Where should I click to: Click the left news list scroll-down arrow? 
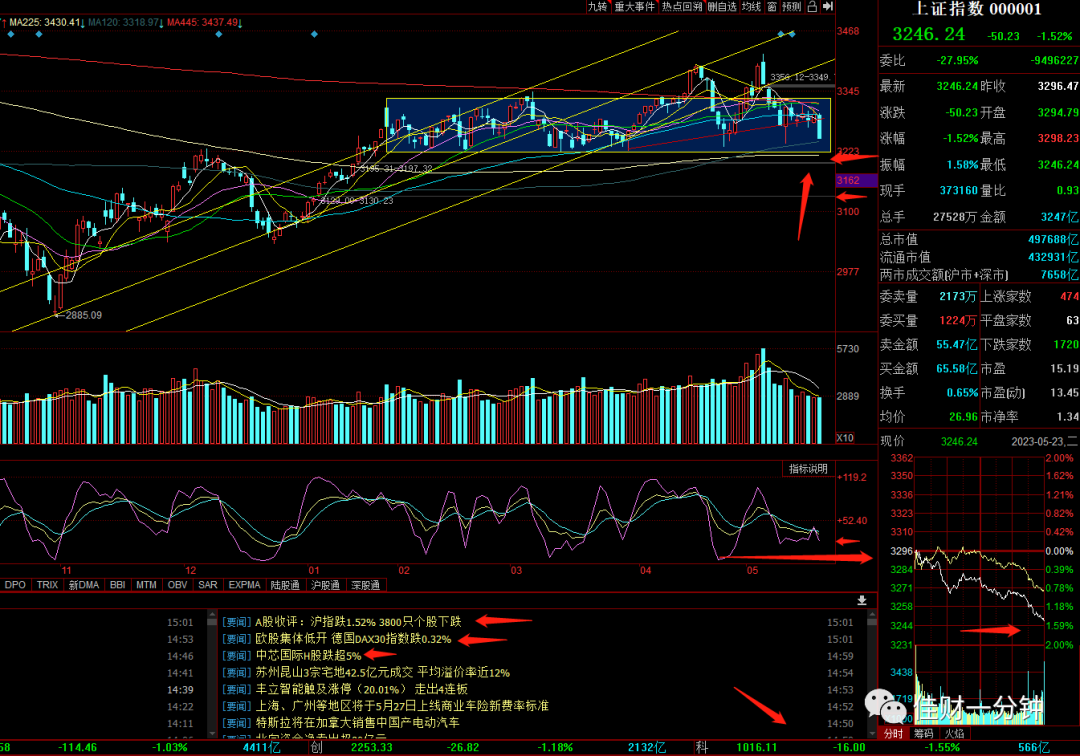click(x=211, y=733)
